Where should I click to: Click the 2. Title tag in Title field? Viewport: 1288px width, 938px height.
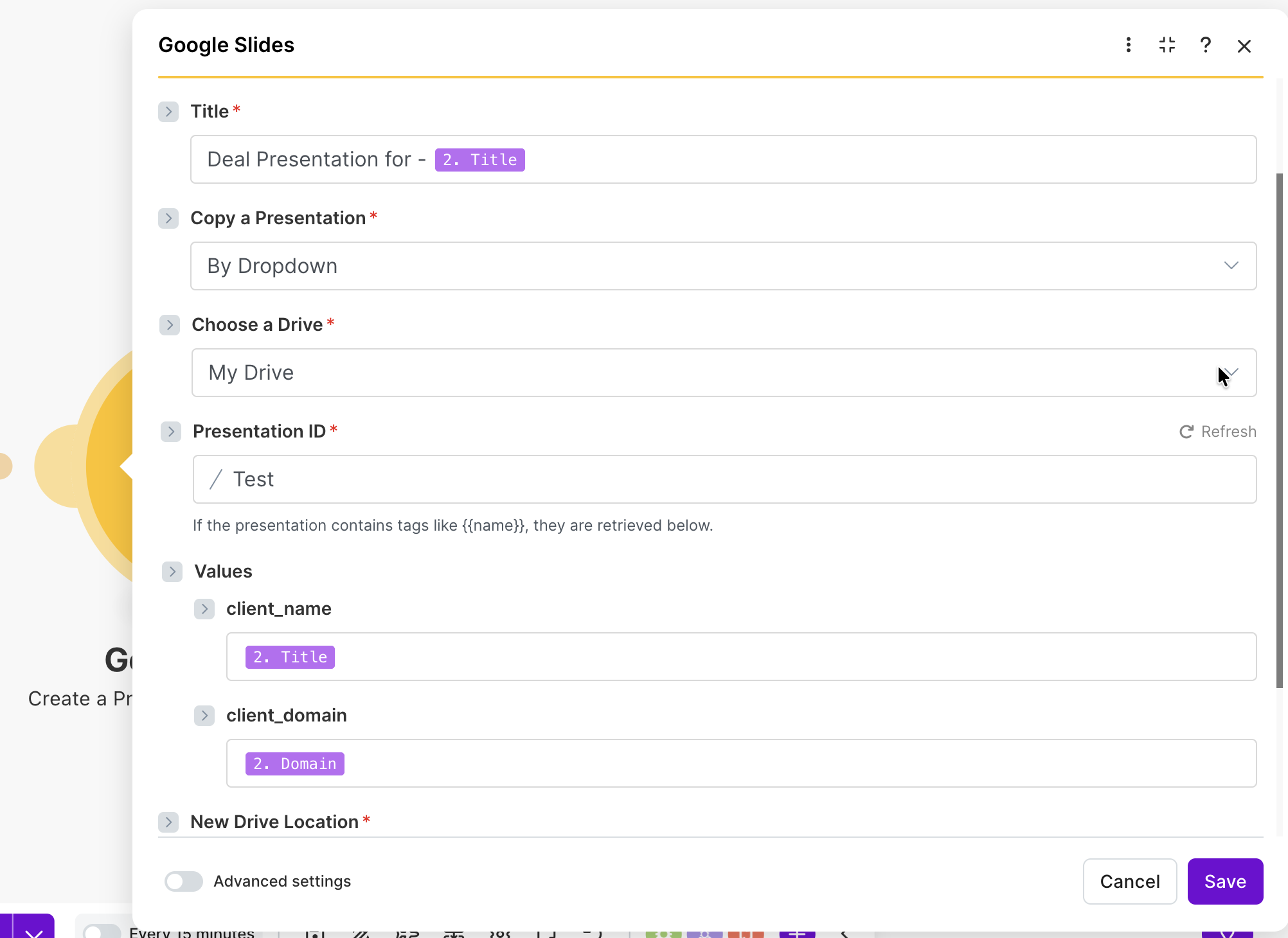(x=479, y=160)
